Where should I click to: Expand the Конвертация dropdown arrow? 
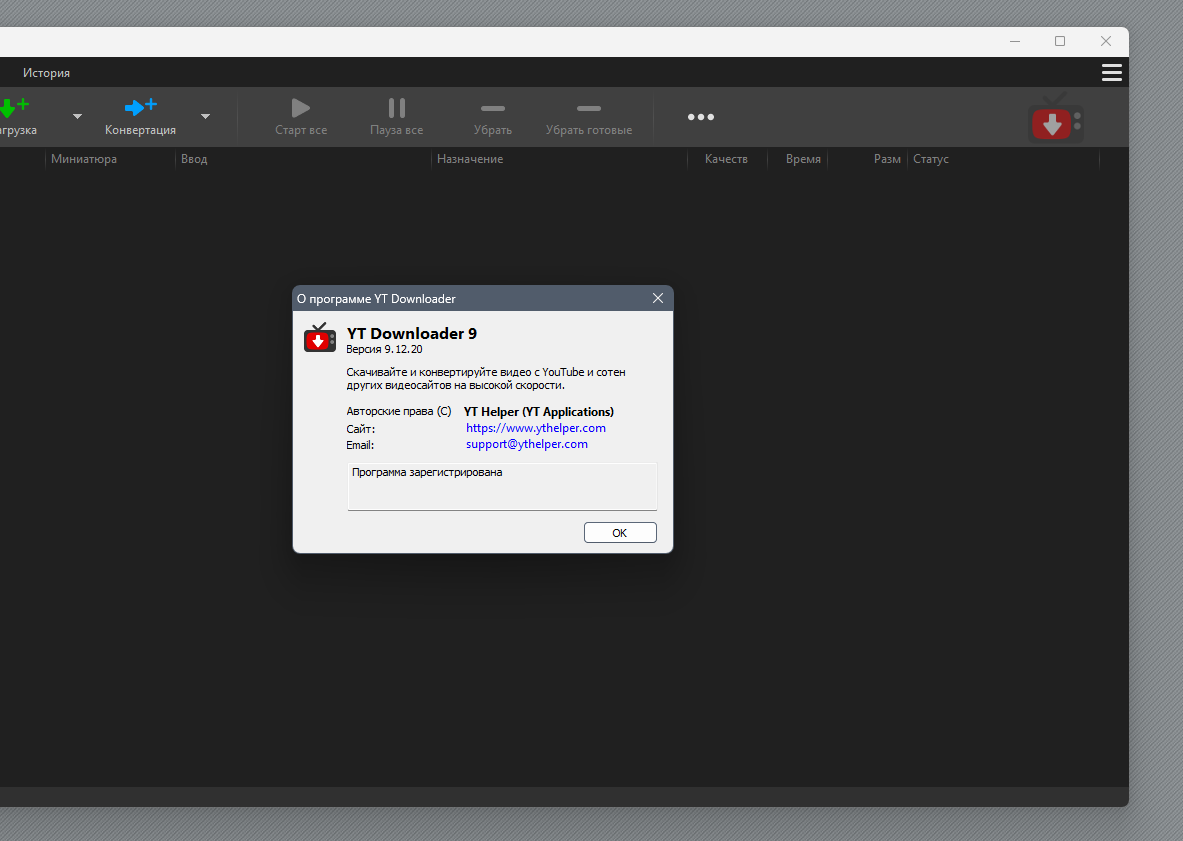click(x=205, y=116)
